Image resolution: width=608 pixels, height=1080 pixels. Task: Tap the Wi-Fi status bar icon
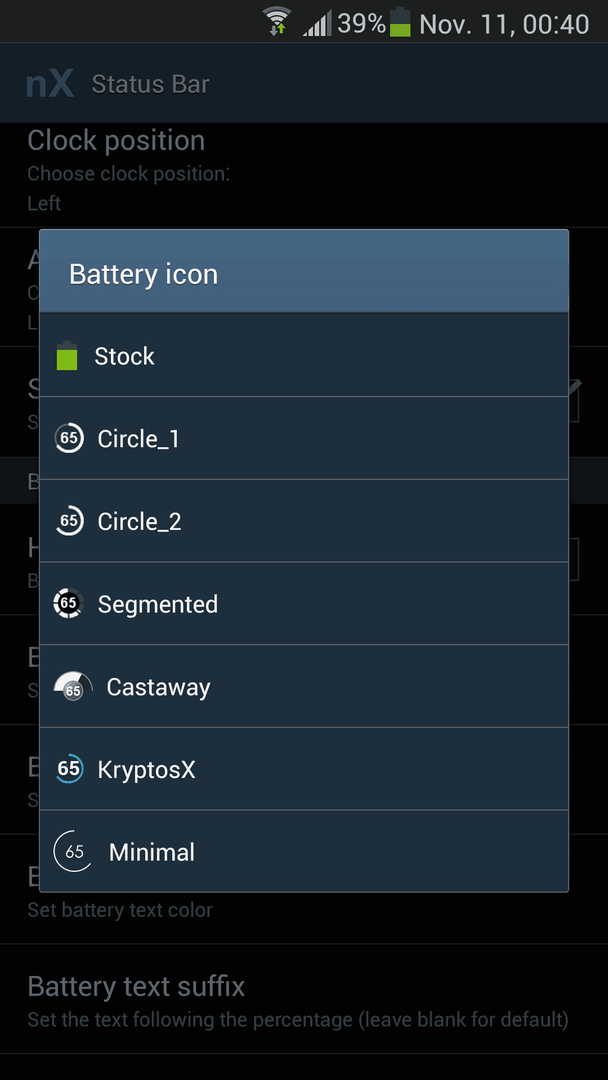click(x=277, y=21)
